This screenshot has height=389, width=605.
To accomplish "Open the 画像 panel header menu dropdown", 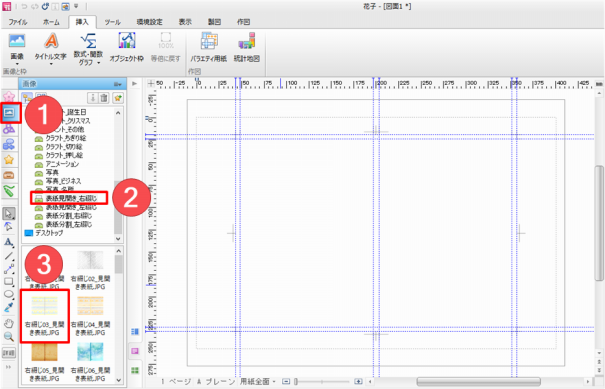I will 118,84.
